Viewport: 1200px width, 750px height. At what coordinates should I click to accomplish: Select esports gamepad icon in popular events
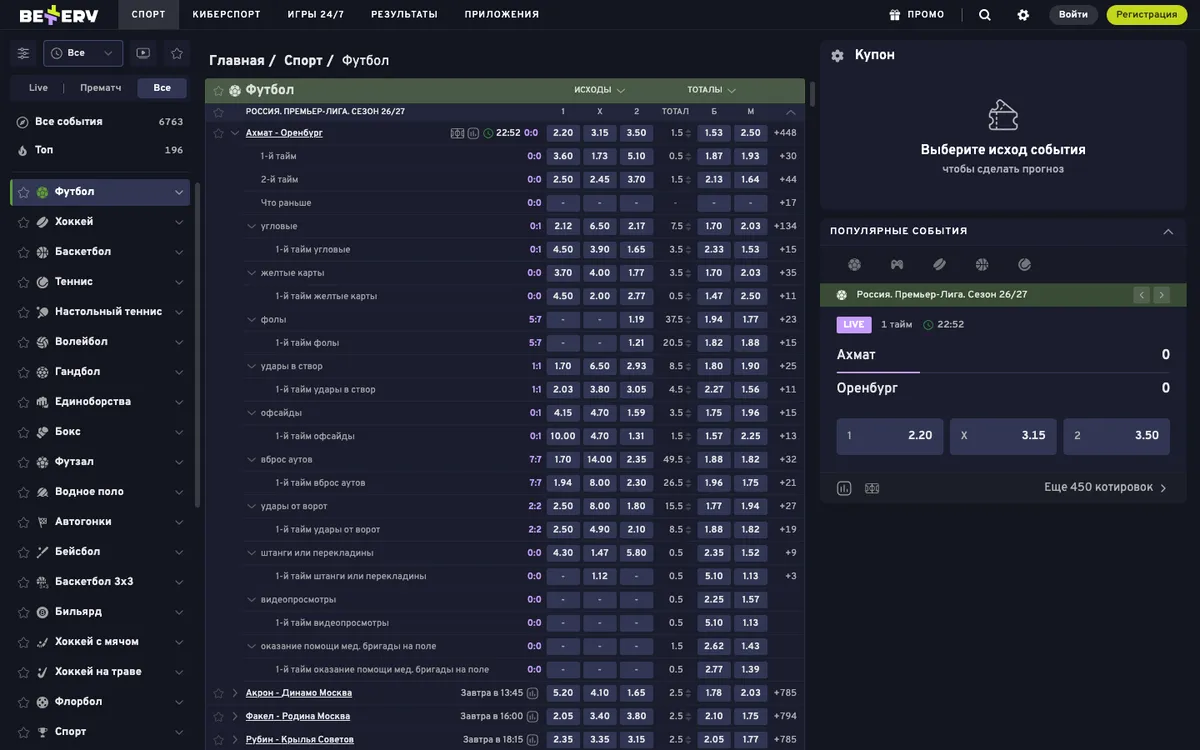click(x=897, y=265)
